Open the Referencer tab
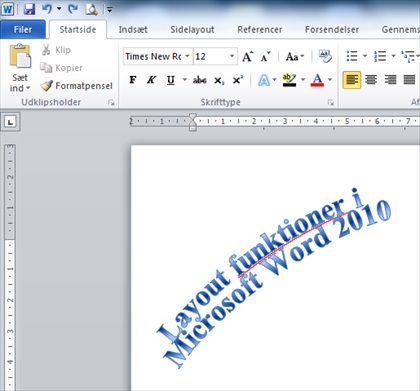 (x=260, y=29)
